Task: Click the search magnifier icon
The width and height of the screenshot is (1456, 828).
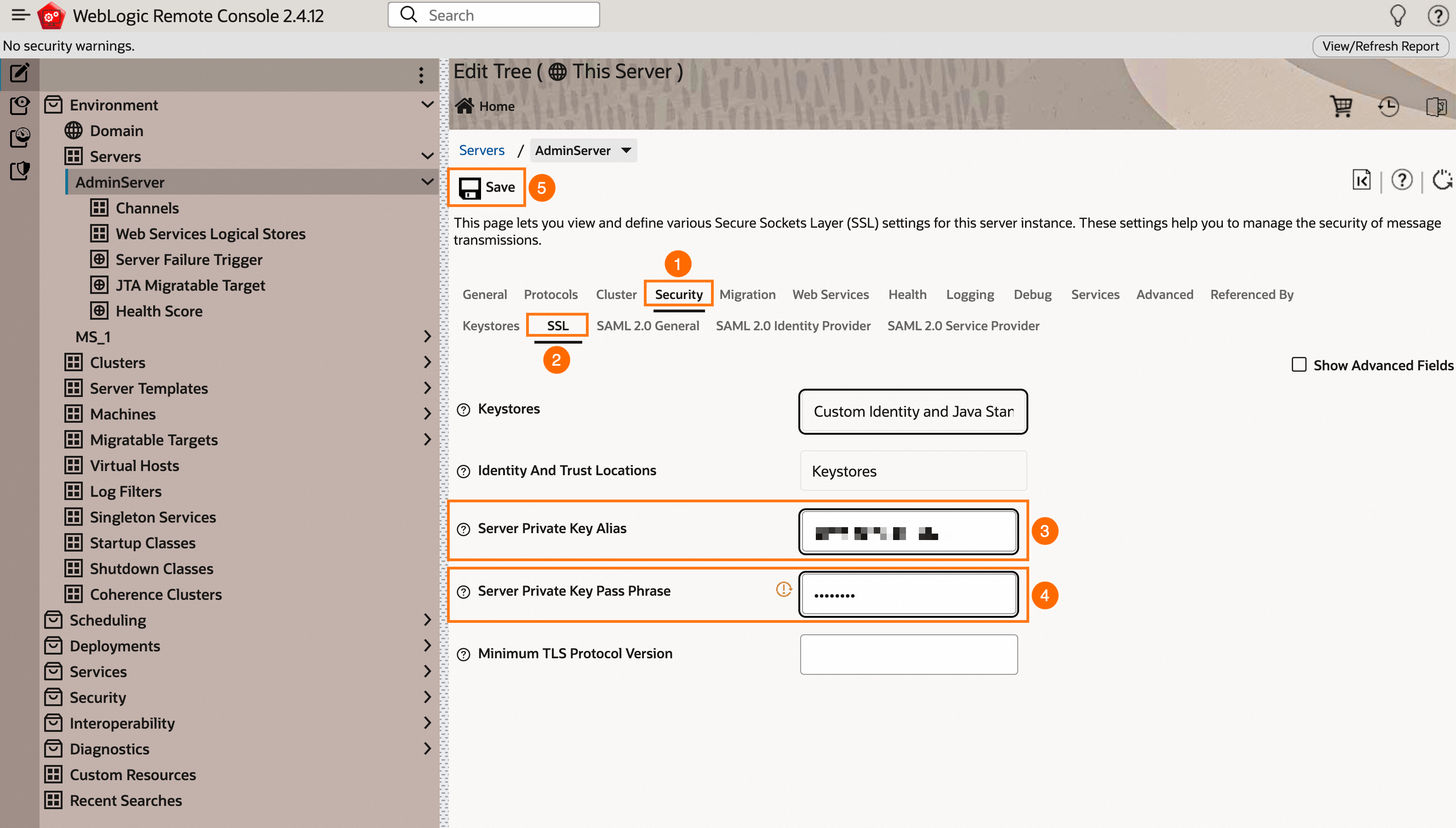Action: coord(408,14)
